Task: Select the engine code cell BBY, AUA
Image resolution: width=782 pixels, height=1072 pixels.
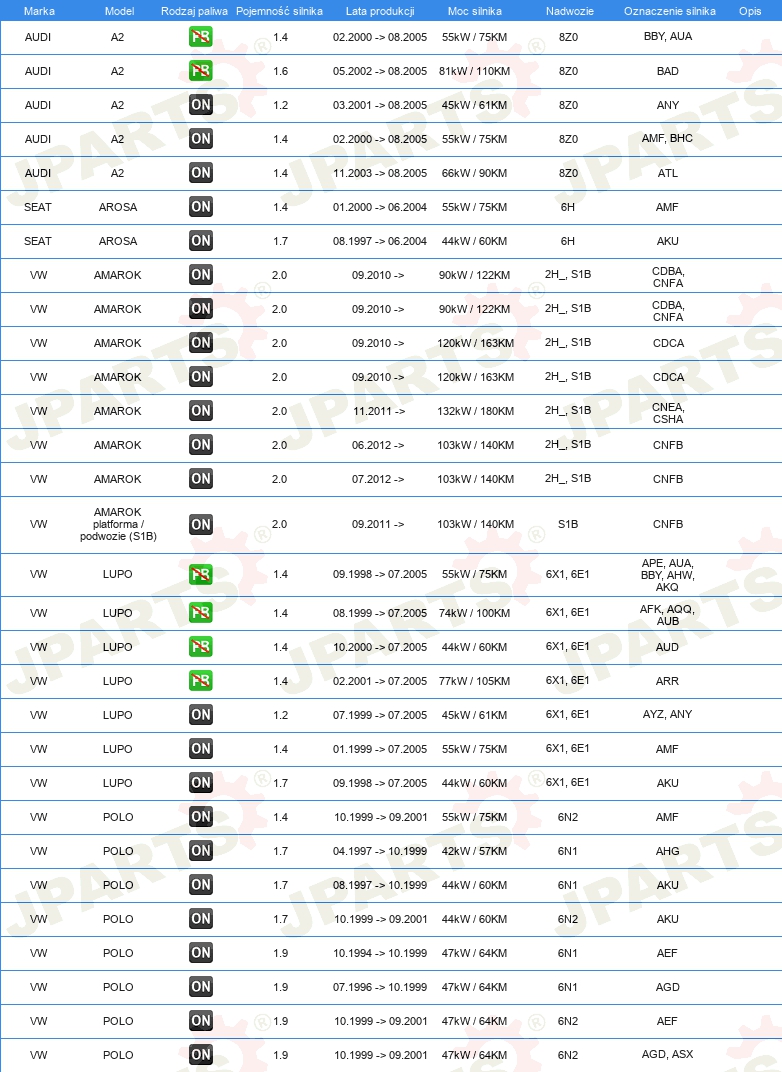Action: 668,36
